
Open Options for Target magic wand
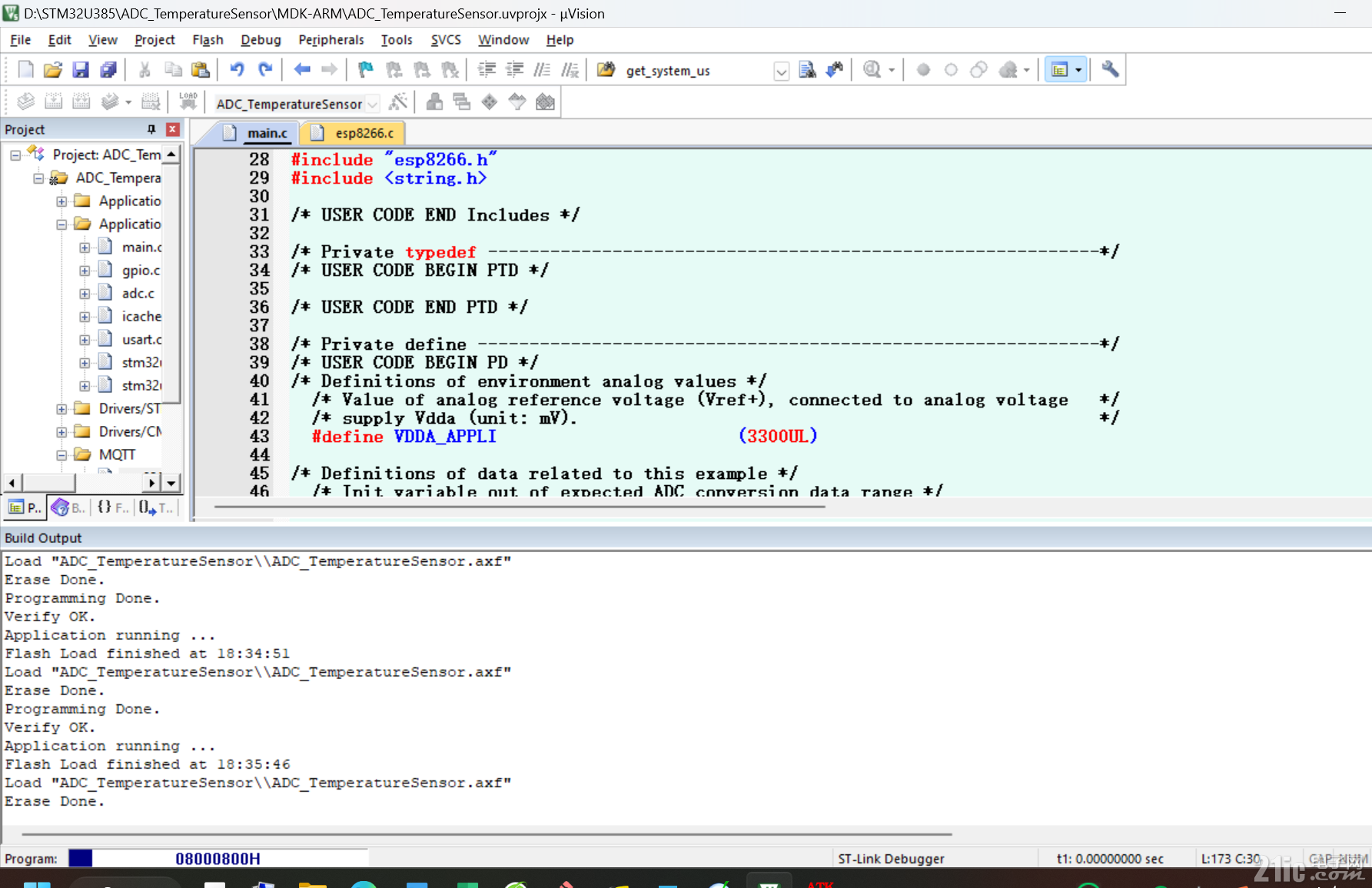point(398,101)
